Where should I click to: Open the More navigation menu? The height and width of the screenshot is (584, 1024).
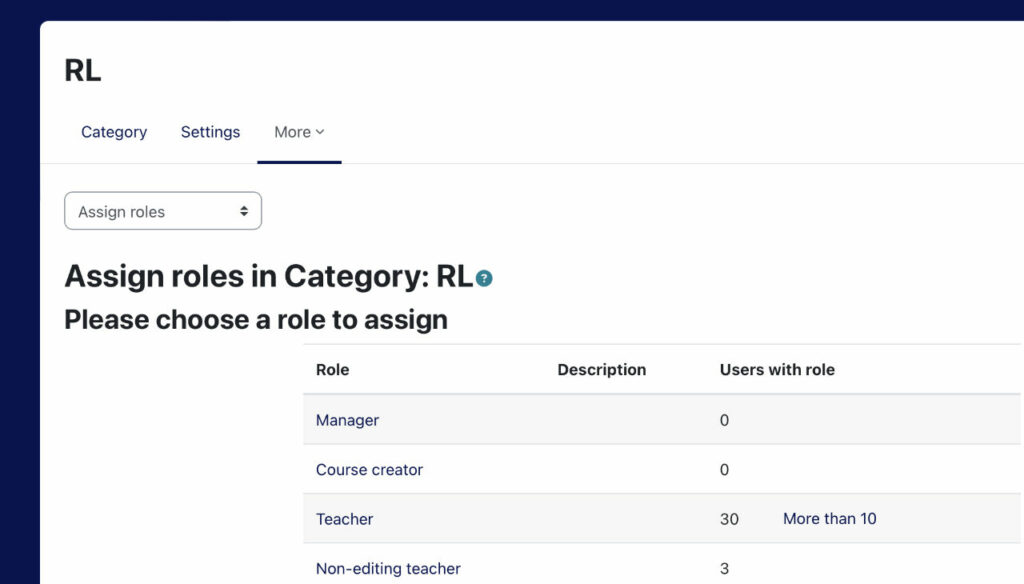click(295, 131)
